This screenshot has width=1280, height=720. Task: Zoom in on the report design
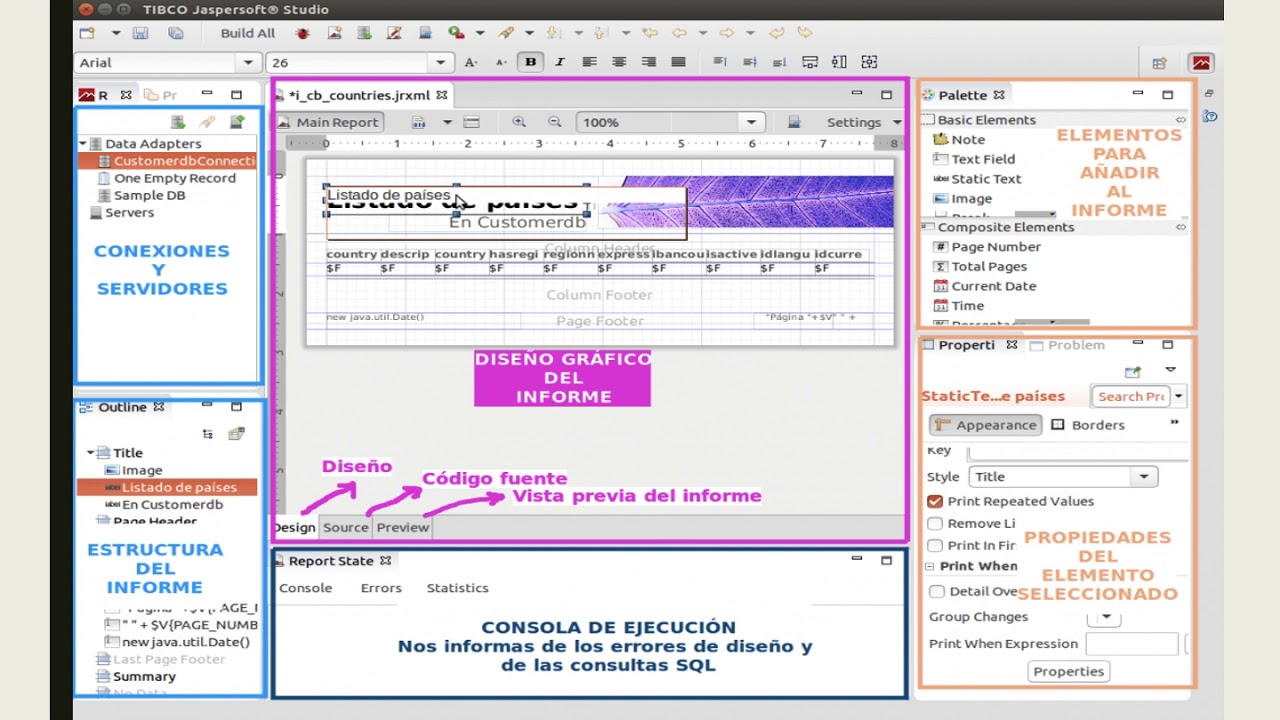[x=519, y=122]
